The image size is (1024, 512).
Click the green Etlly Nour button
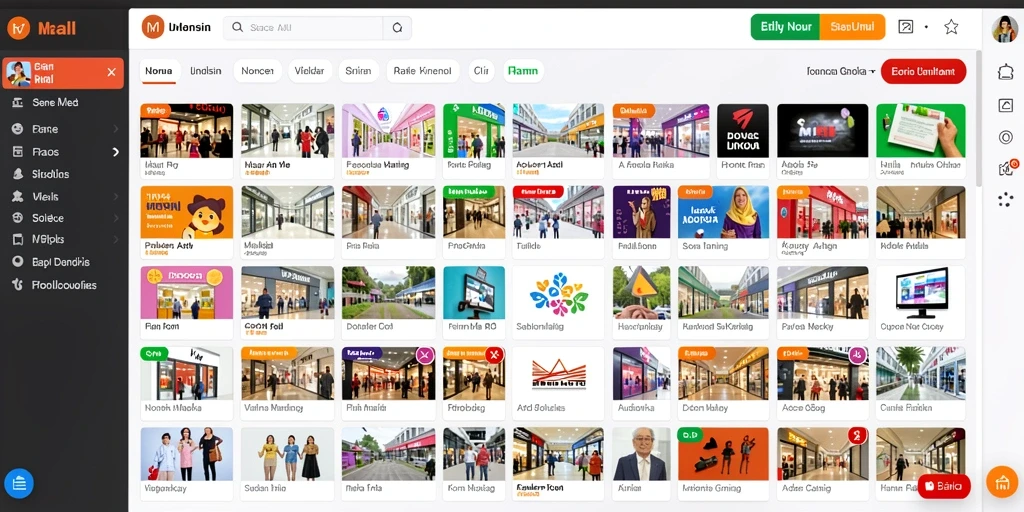pyautogui.click(x=786, y=27)
